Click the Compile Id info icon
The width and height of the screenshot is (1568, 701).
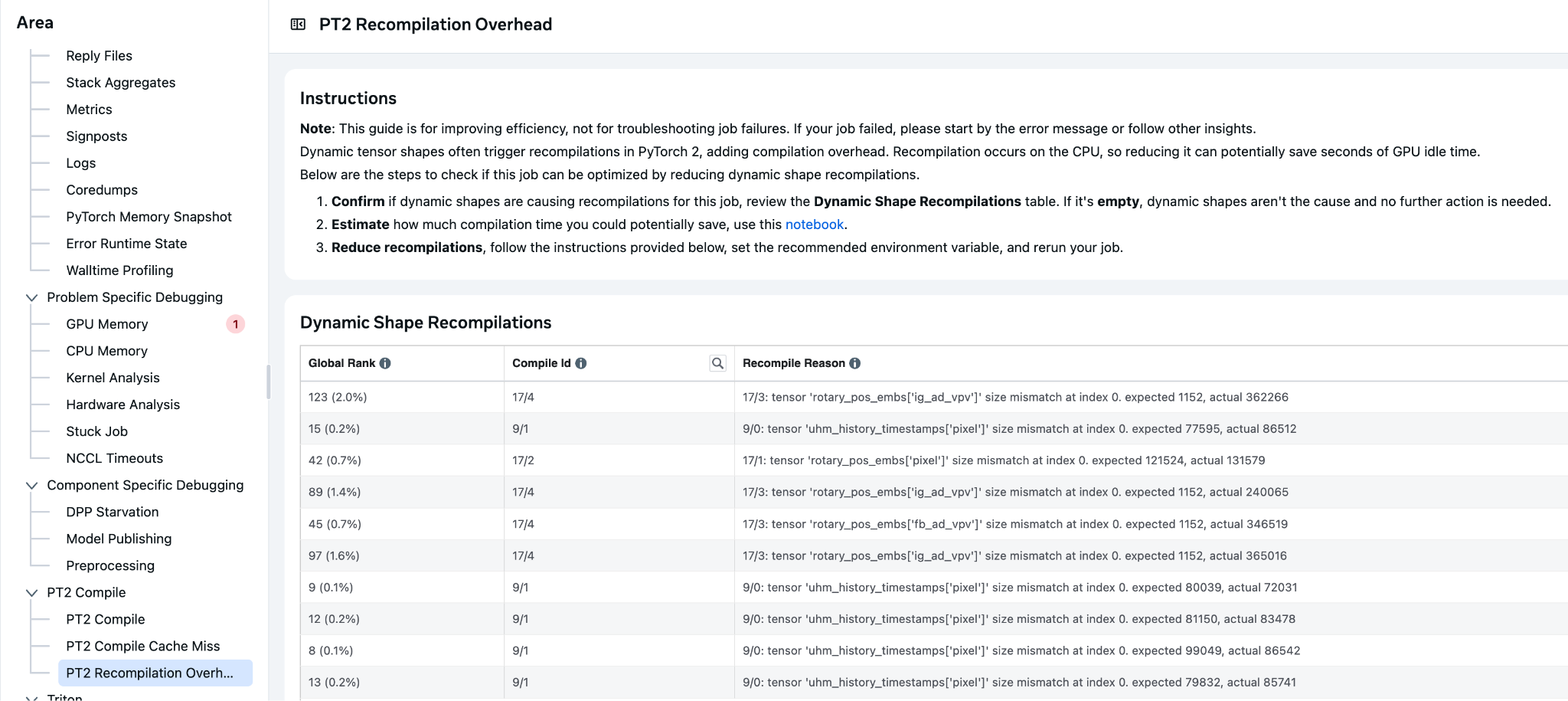tap(581, 363)
